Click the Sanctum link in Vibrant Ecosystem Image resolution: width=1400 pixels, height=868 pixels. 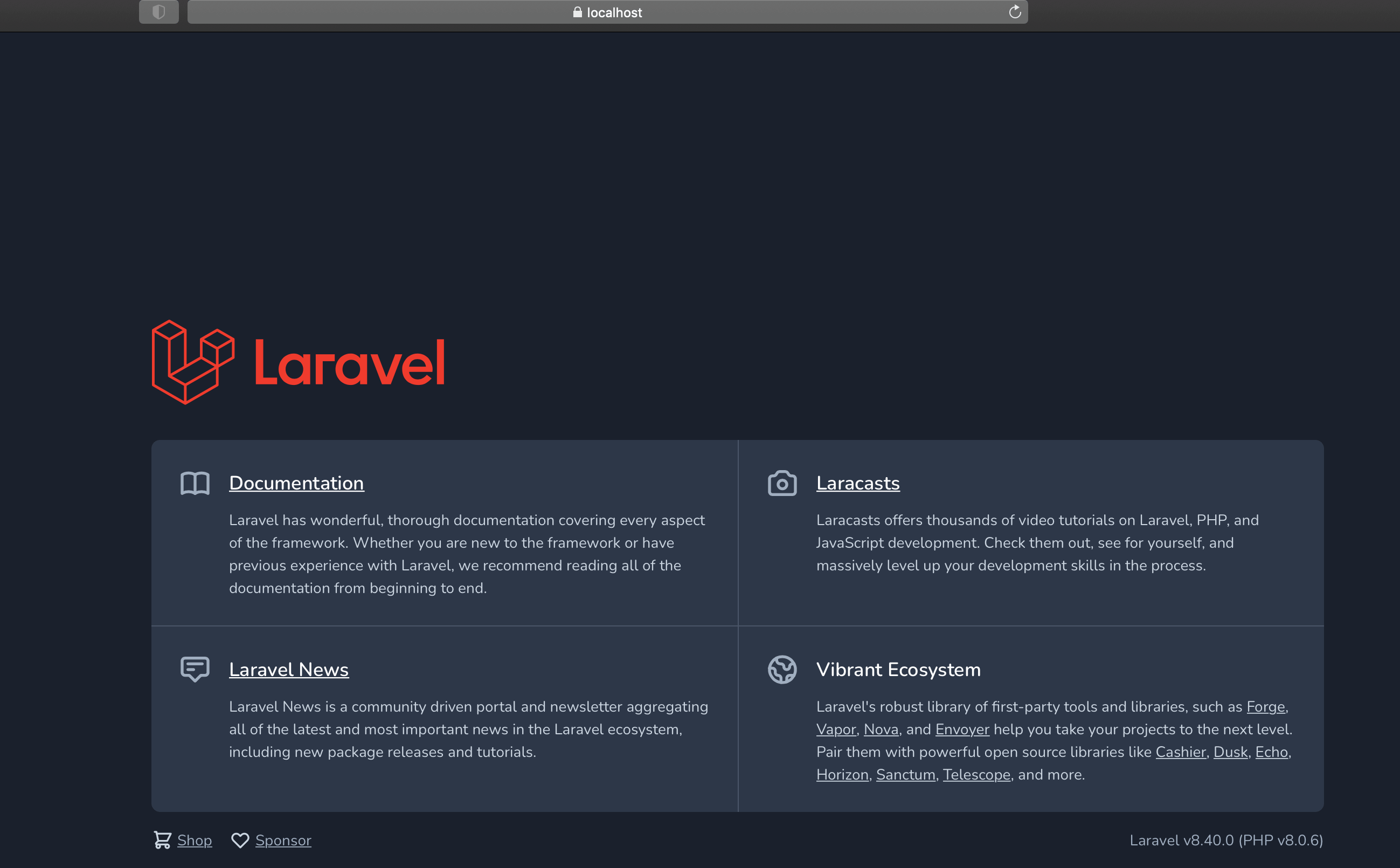click(905, 774)
